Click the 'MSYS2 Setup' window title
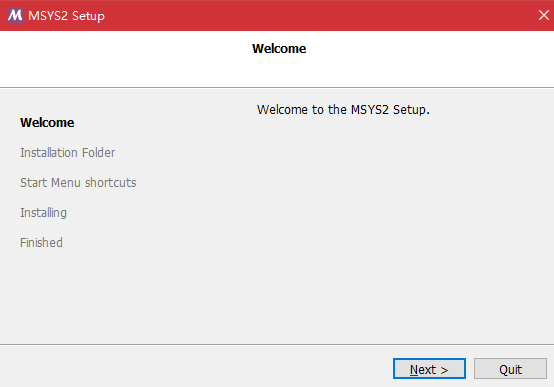Screen dimensions: 554x387 (66, 16)
